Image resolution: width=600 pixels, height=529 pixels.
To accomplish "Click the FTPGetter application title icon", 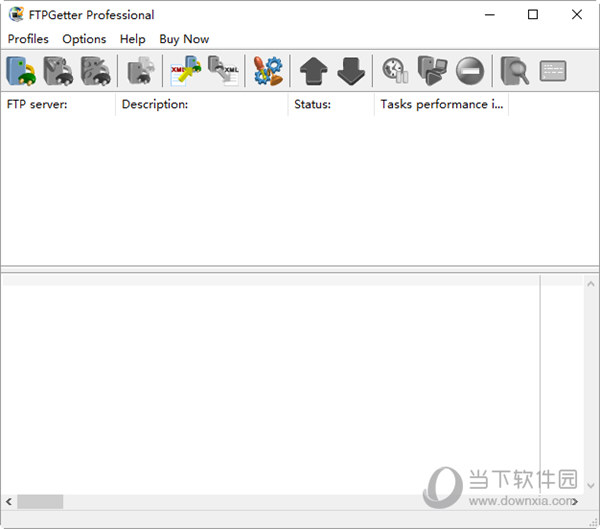I will [16, 15].
